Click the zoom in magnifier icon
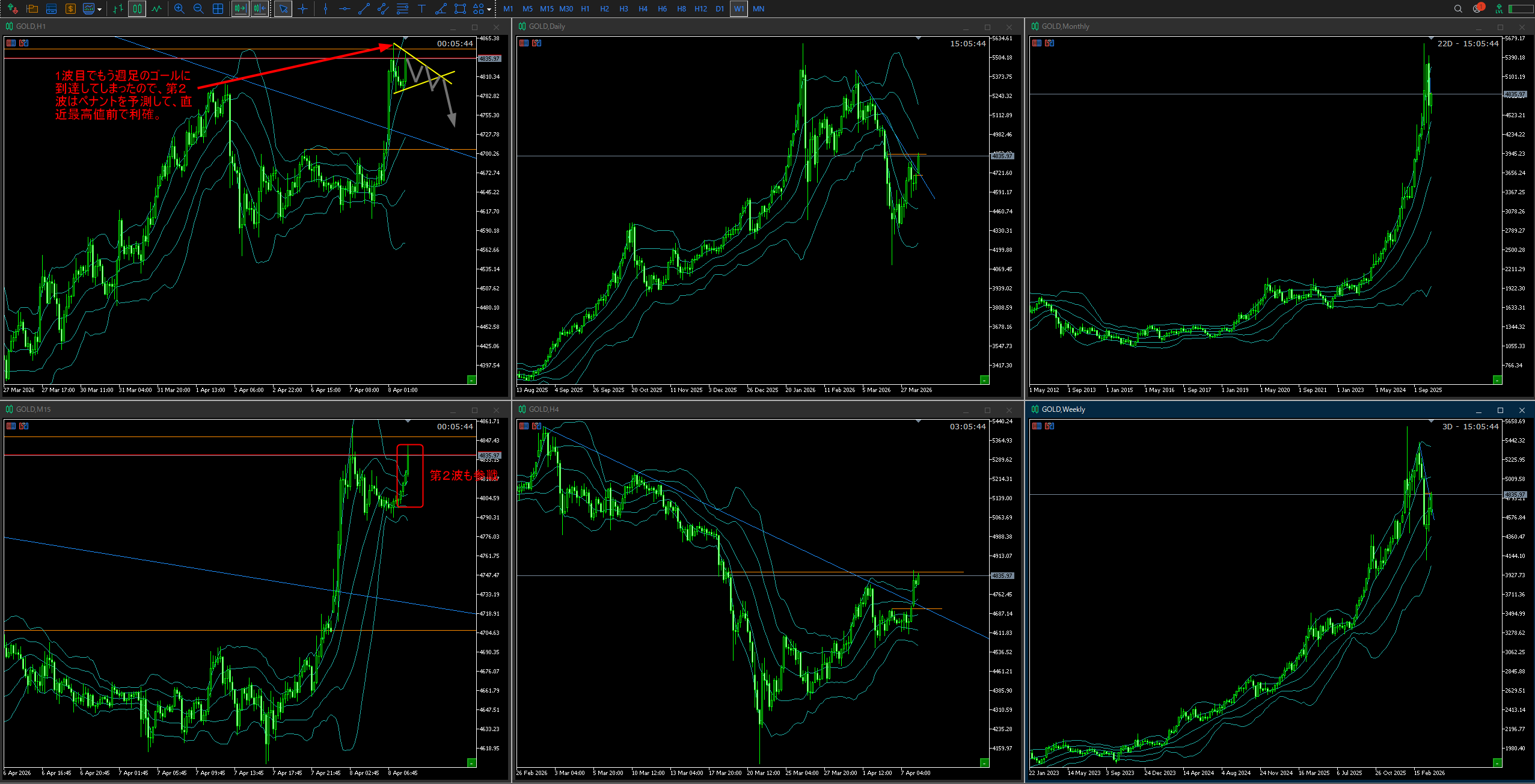 tap(179, 9)
